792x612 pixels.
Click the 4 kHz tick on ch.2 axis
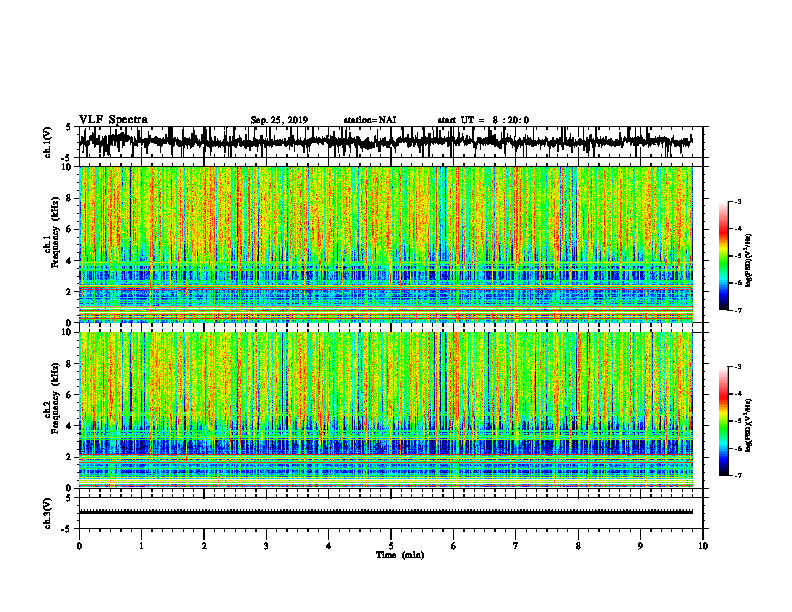(69, 426)
